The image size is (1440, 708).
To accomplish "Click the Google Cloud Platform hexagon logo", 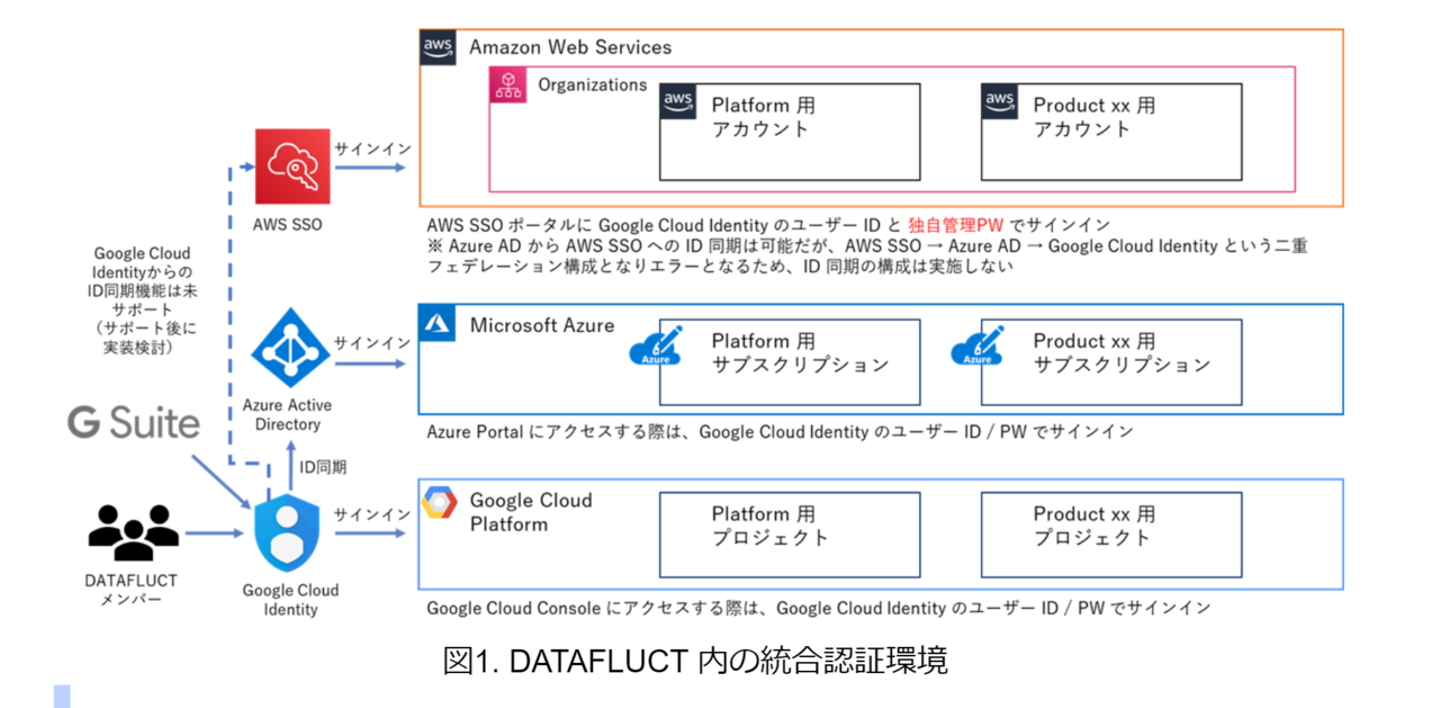I will click(x=439, y=501).
